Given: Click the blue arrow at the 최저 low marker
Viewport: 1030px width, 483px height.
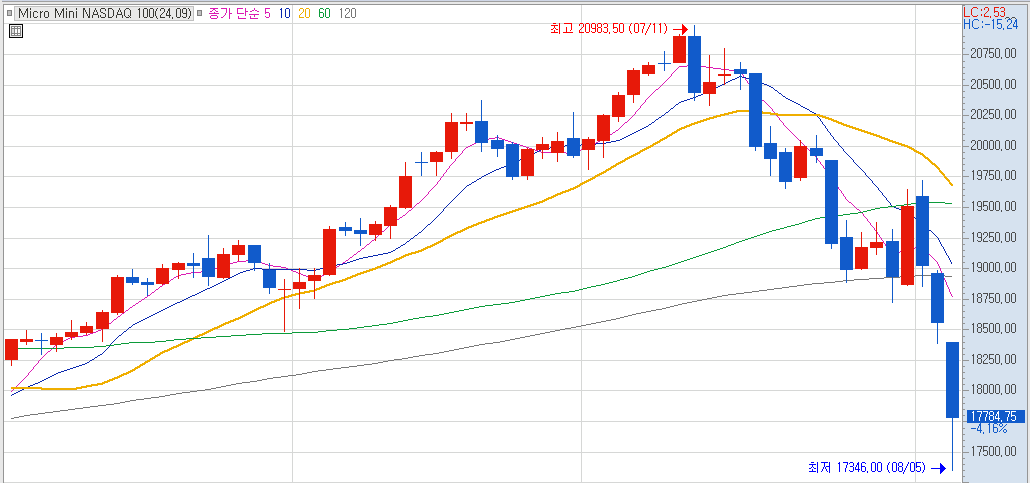Looking at the screenshot, I should point(937,467).
